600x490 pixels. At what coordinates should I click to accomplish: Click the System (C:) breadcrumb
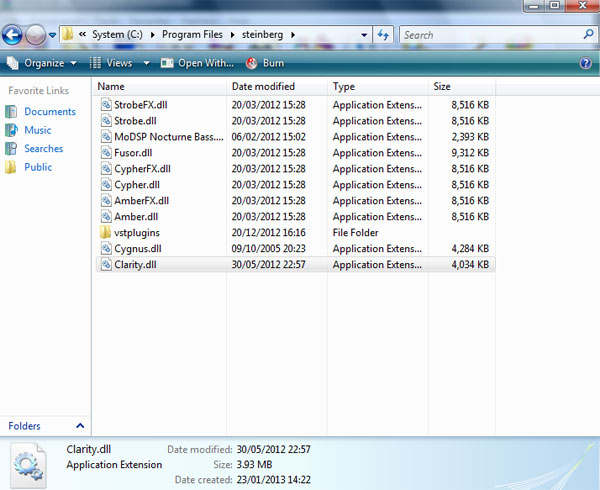pyautogui.click(x=117, y=34)
